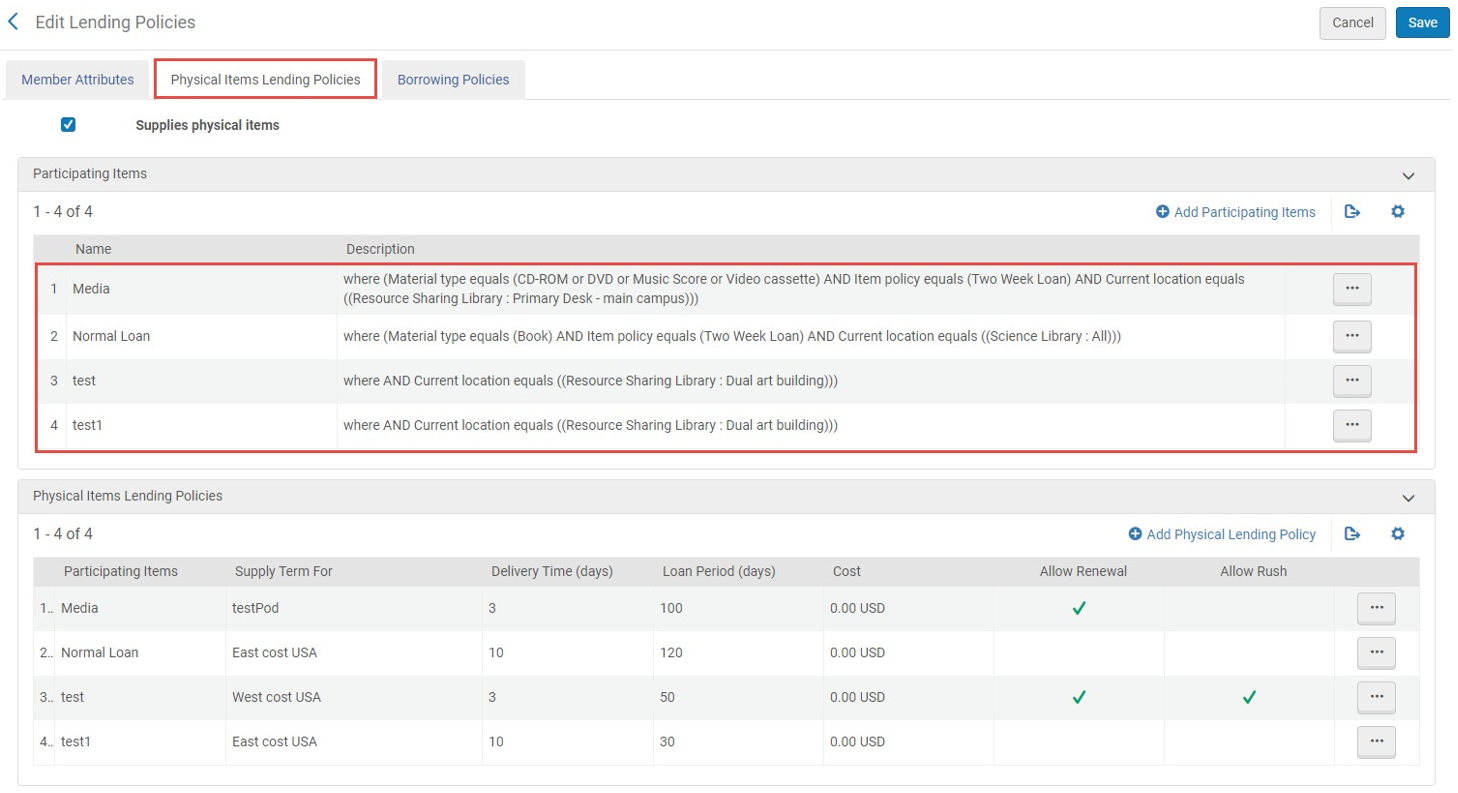
Task: Switch to the Member Attributes tab
Action: [77, 80]
